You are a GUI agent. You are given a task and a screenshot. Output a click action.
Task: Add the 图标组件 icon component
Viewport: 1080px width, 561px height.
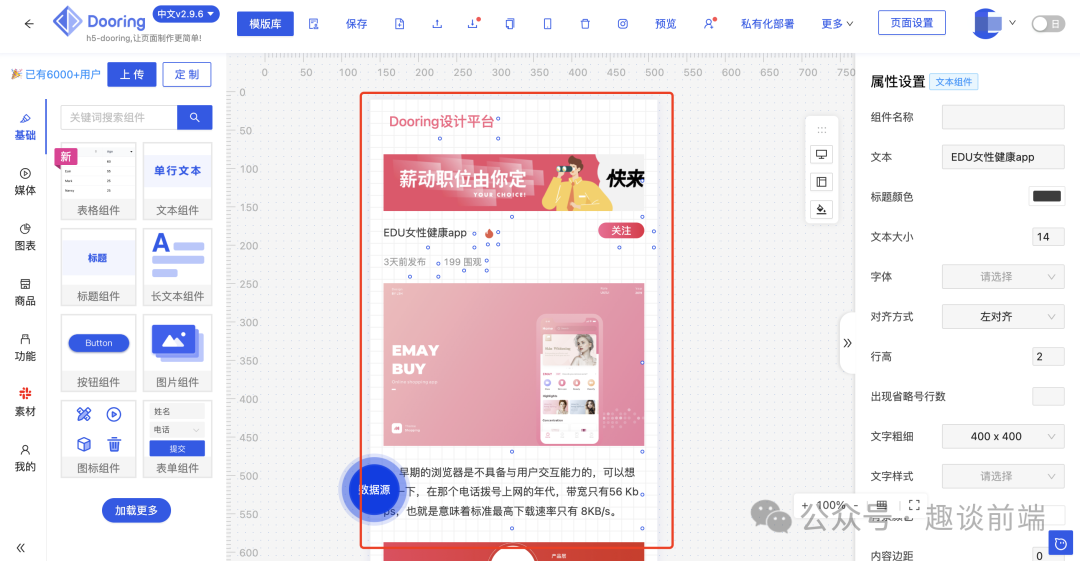point(98,439)
